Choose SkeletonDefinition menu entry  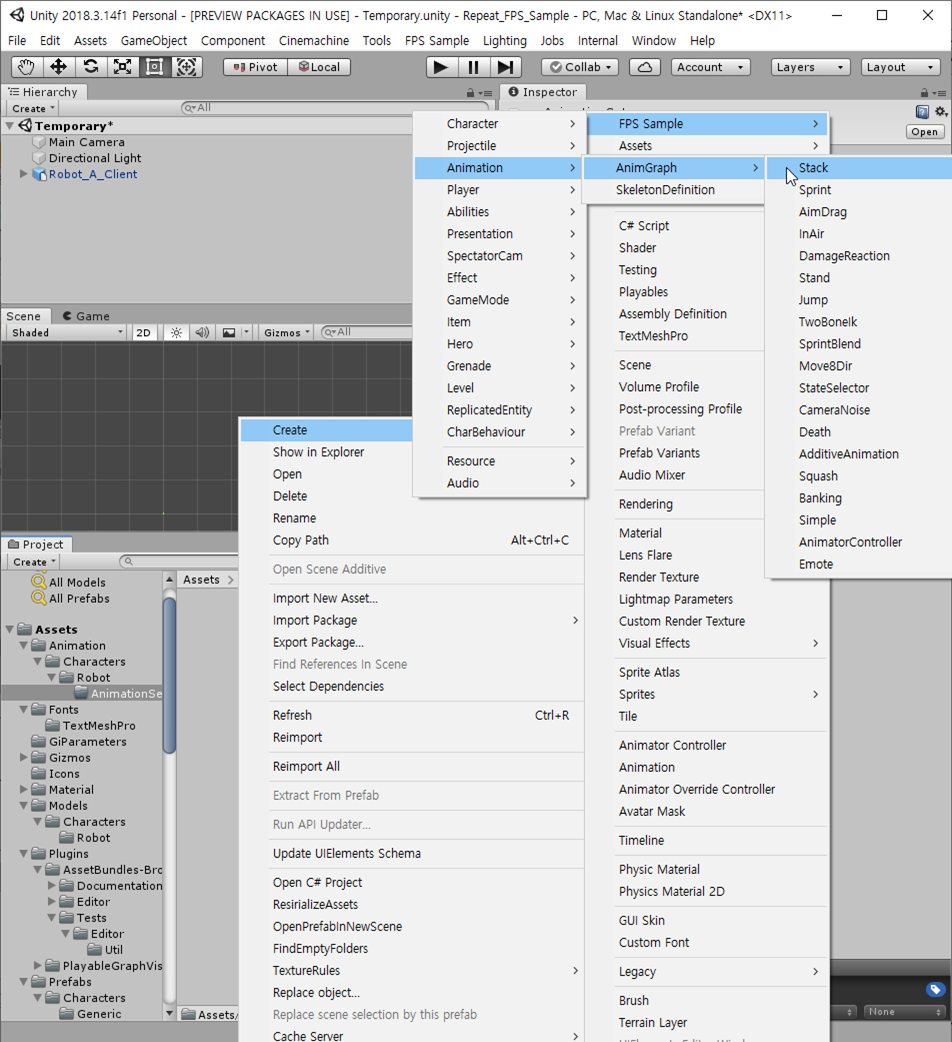click(673, 189)
